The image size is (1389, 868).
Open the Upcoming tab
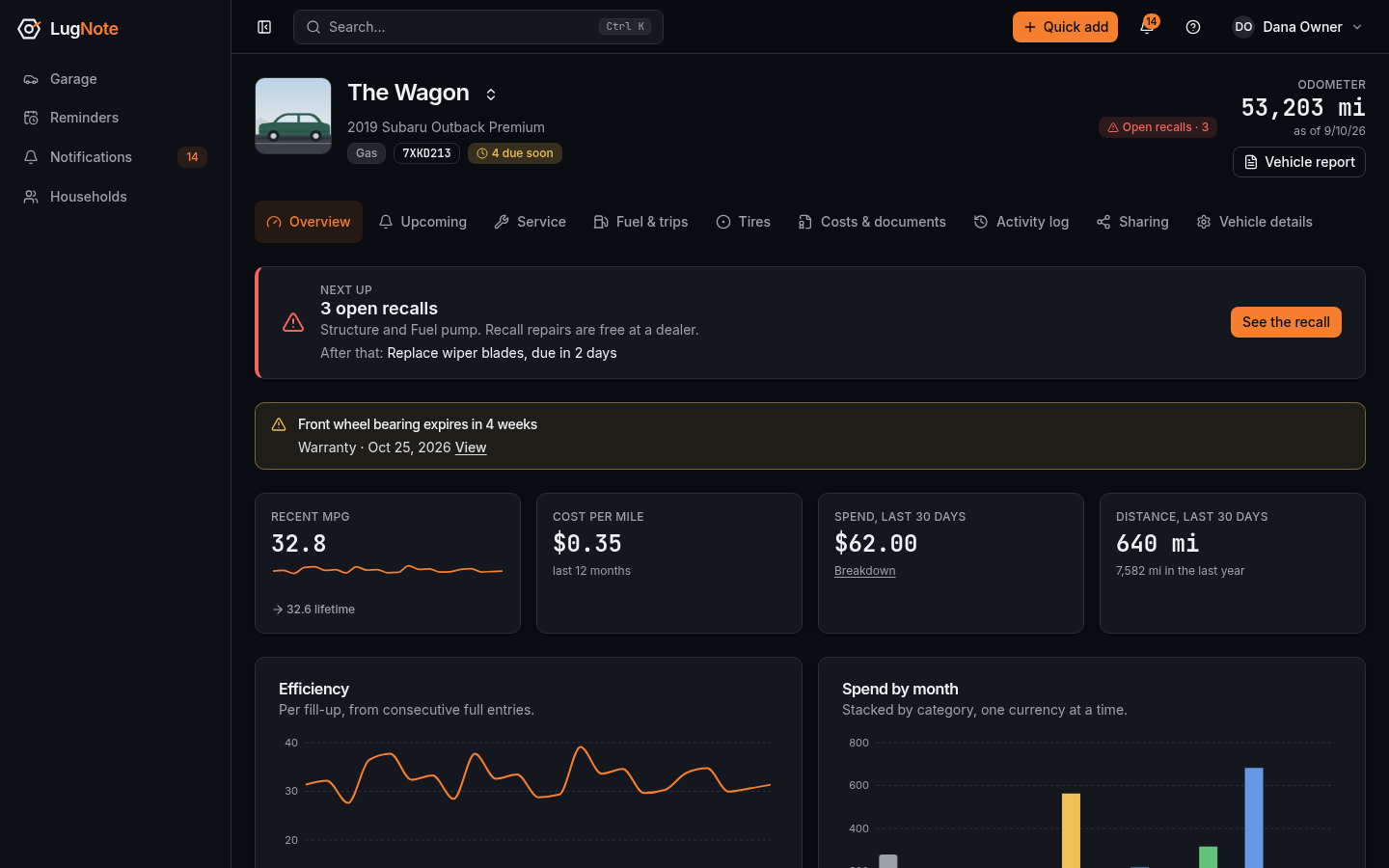tap(422, 222)
